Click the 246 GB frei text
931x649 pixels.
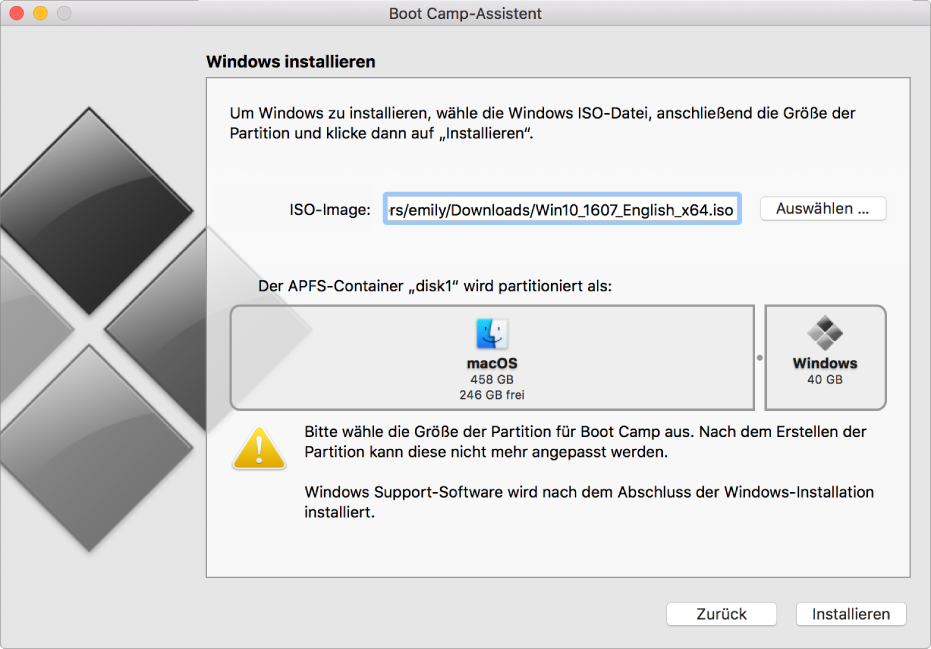[492, 395]
